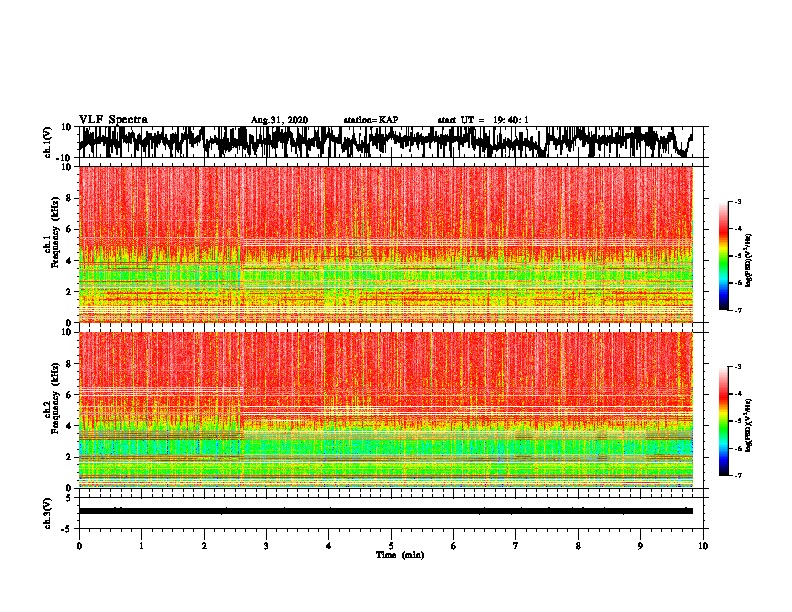This screenshot has width=792, height=612.
Task: Select the log(PSD) title beside ch.2 color bar
Action: pos(749,425)
